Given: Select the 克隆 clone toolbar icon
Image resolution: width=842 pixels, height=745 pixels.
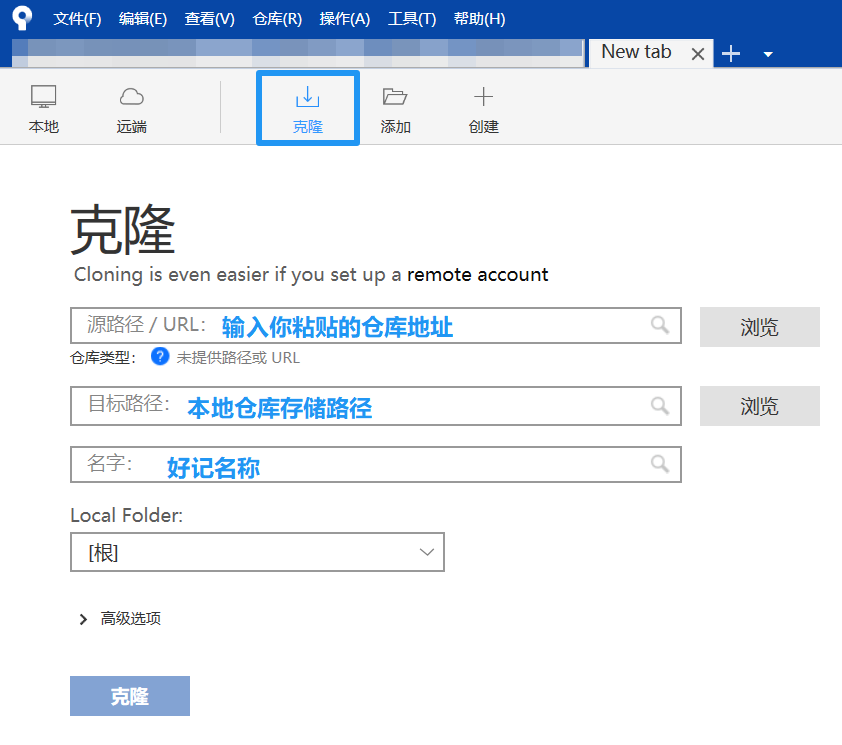Looking at the screenshot, I should coord(308,108).
